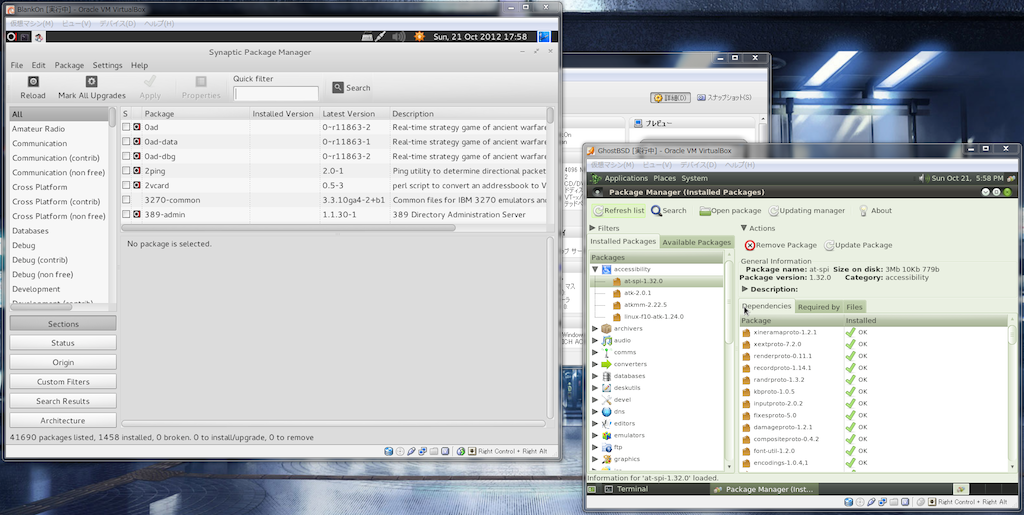
Task: Expand the comms tree category
Action: point(594,352)
